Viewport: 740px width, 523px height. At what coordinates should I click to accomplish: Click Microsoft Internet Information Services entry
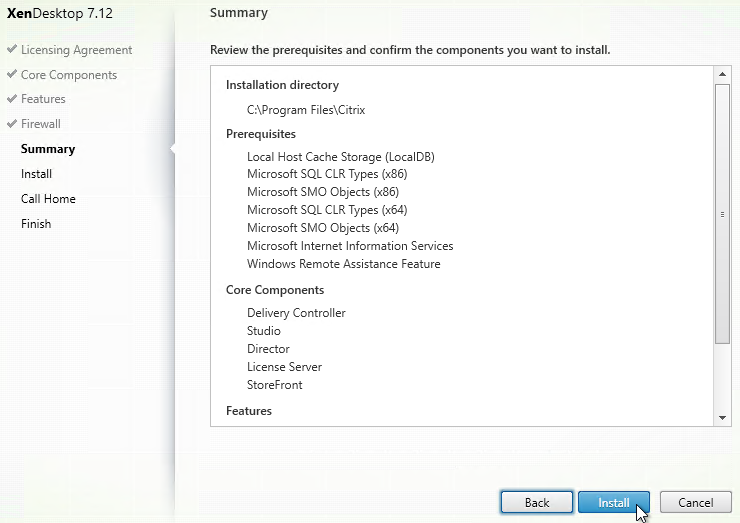(350, 246)
